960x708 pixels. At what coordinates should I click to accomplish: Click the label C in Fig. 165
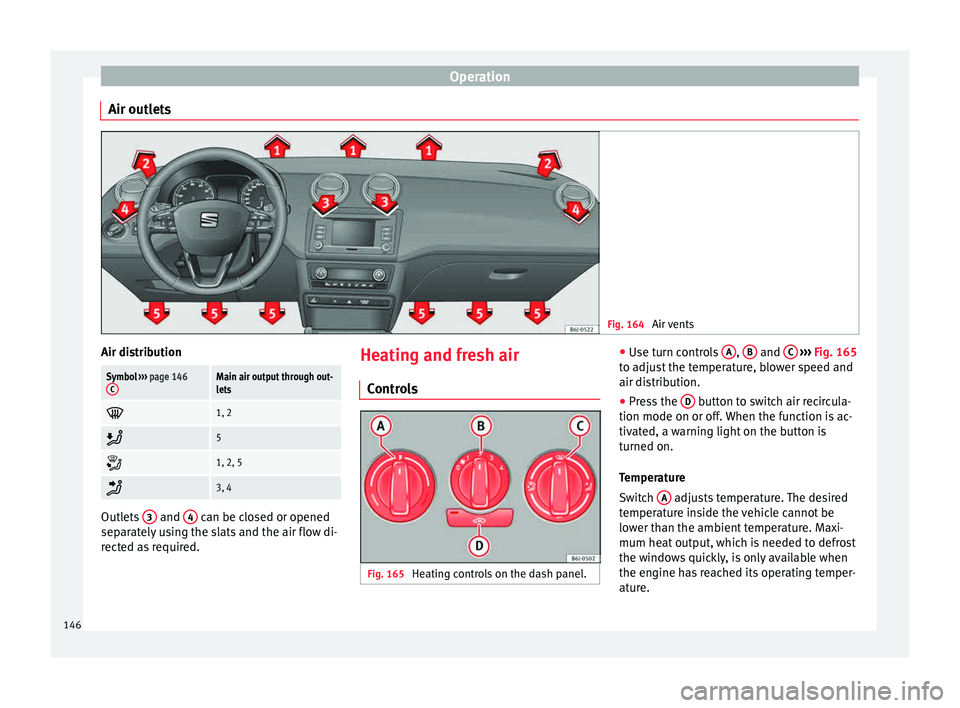[579, 426]
